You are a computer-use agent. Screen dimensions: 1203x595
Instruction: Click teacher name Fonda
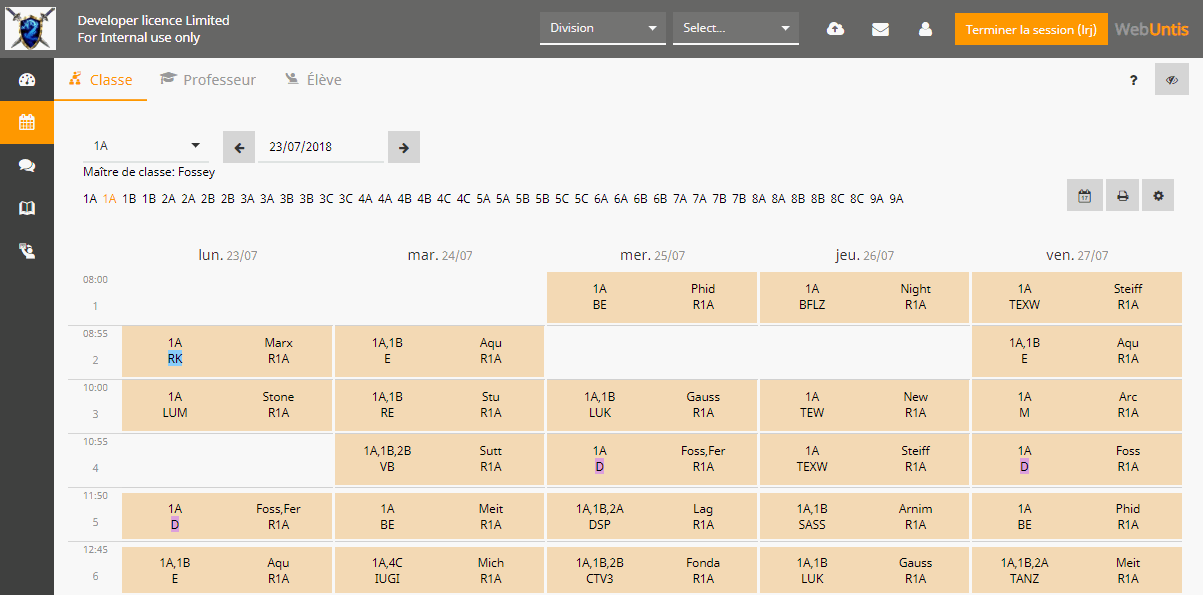click(703, 563)
